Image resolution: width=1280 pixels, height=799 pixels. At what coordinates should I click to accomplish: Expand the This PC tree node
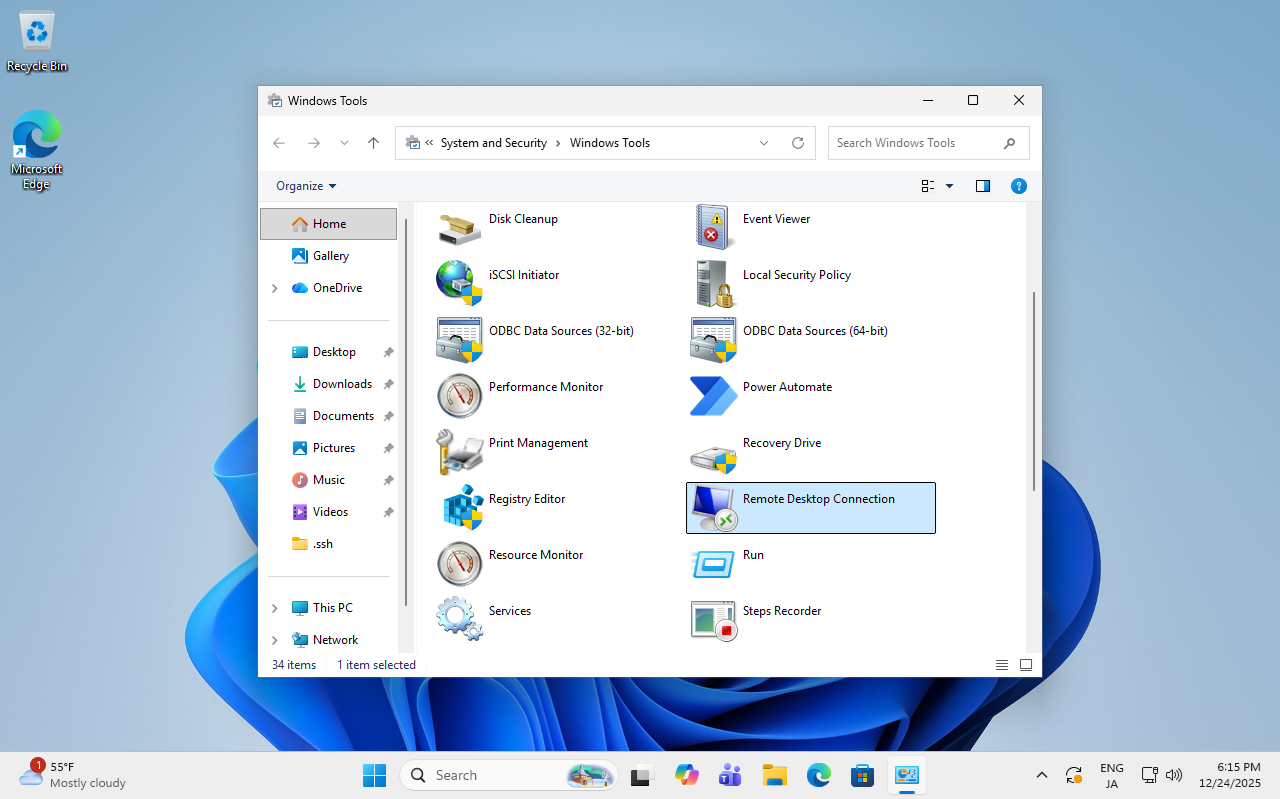(275, 608)
